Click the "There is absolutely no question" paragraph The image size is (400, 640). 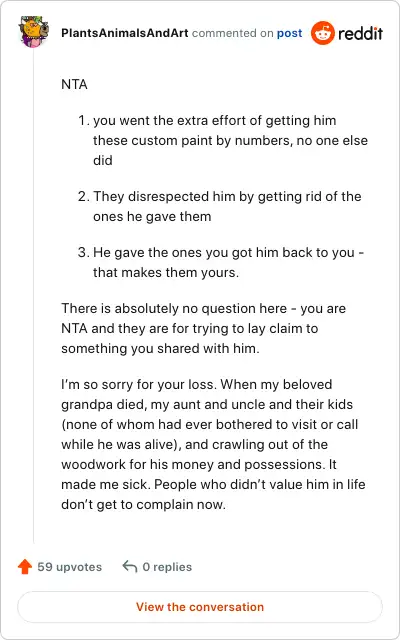point(204,328)
